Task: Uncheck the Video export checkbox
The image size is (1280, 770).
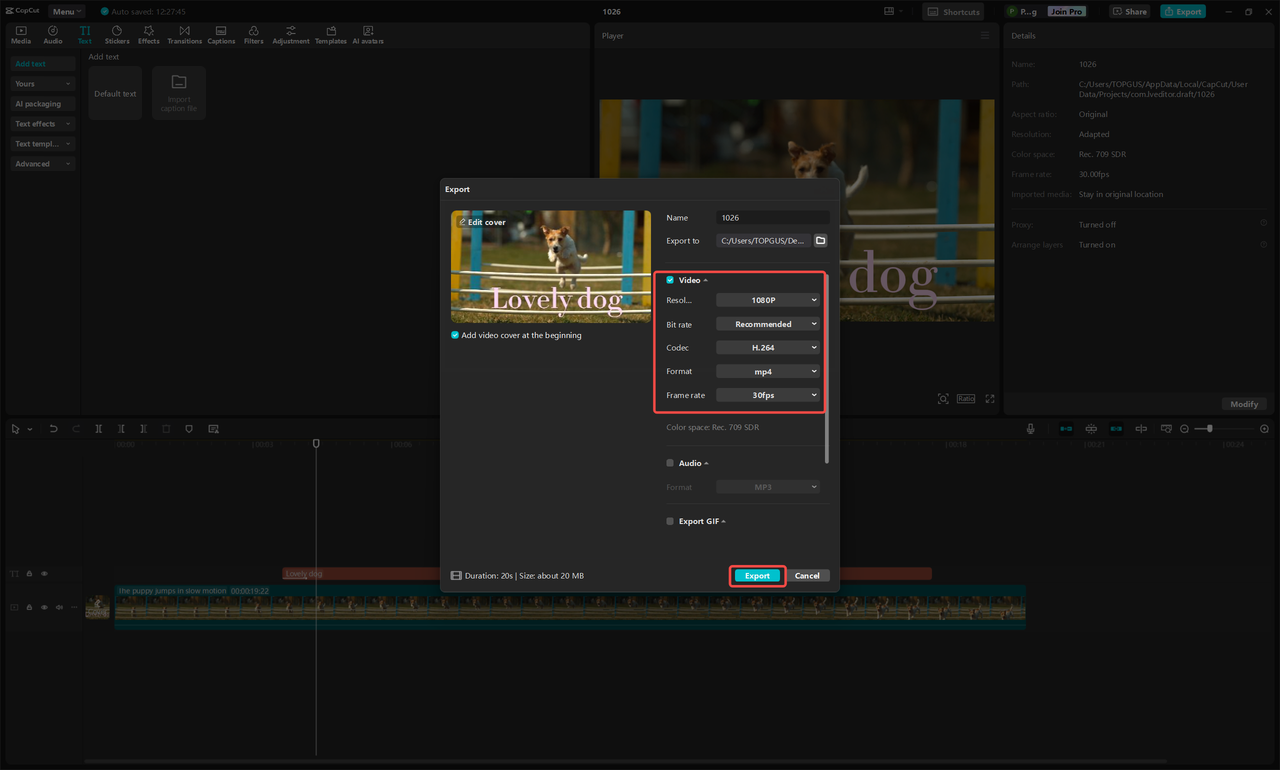Action: click(670, 280)
